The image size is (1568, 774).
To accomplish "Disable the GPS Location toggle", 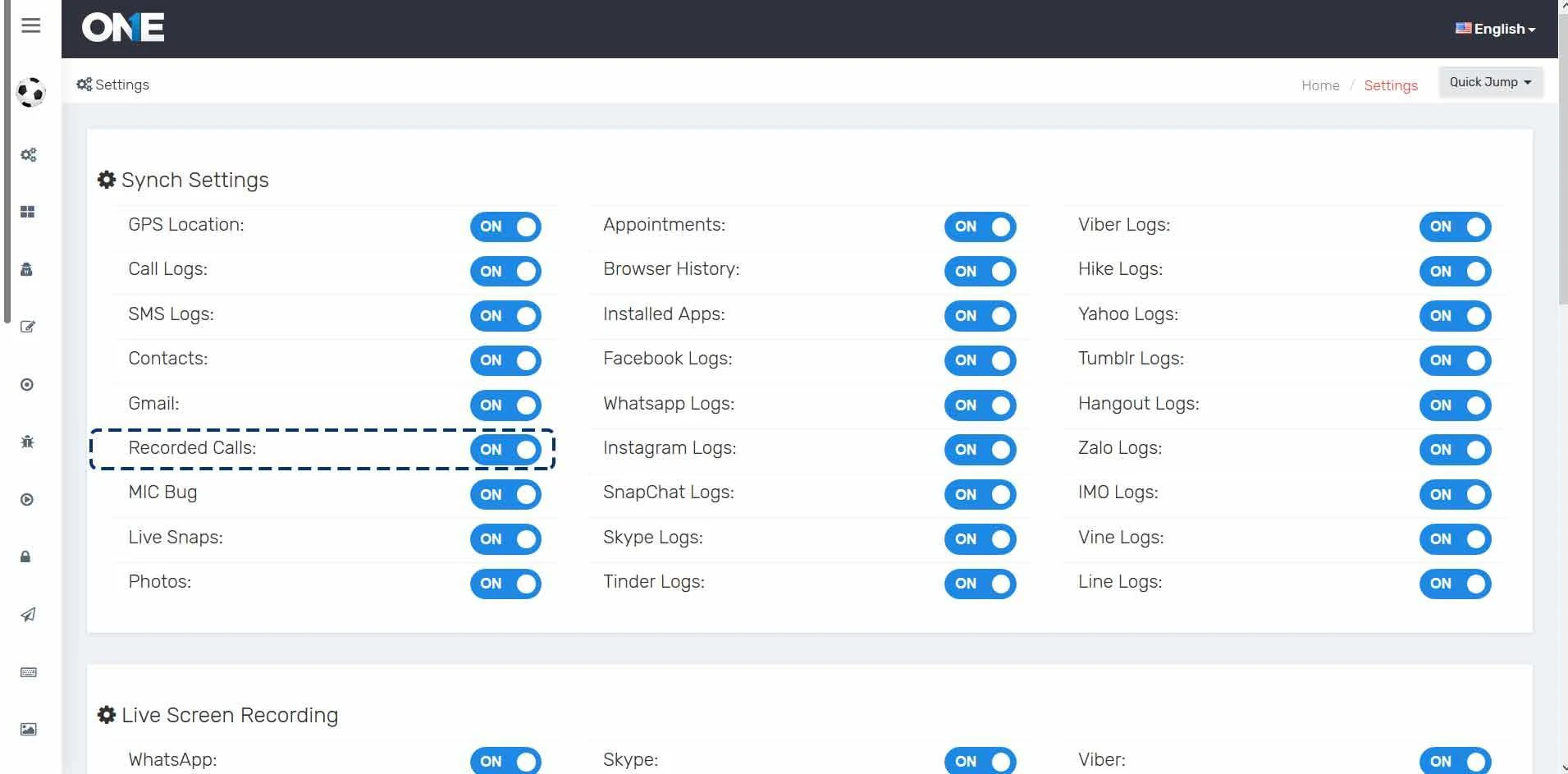I will tap(505, 227).
